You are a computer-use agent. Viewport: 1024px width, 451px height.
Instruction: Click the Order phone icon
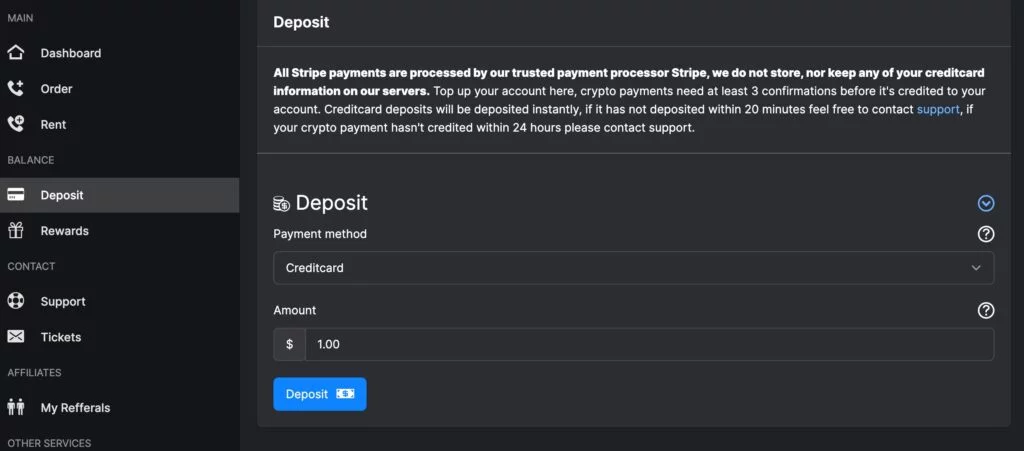16,89
